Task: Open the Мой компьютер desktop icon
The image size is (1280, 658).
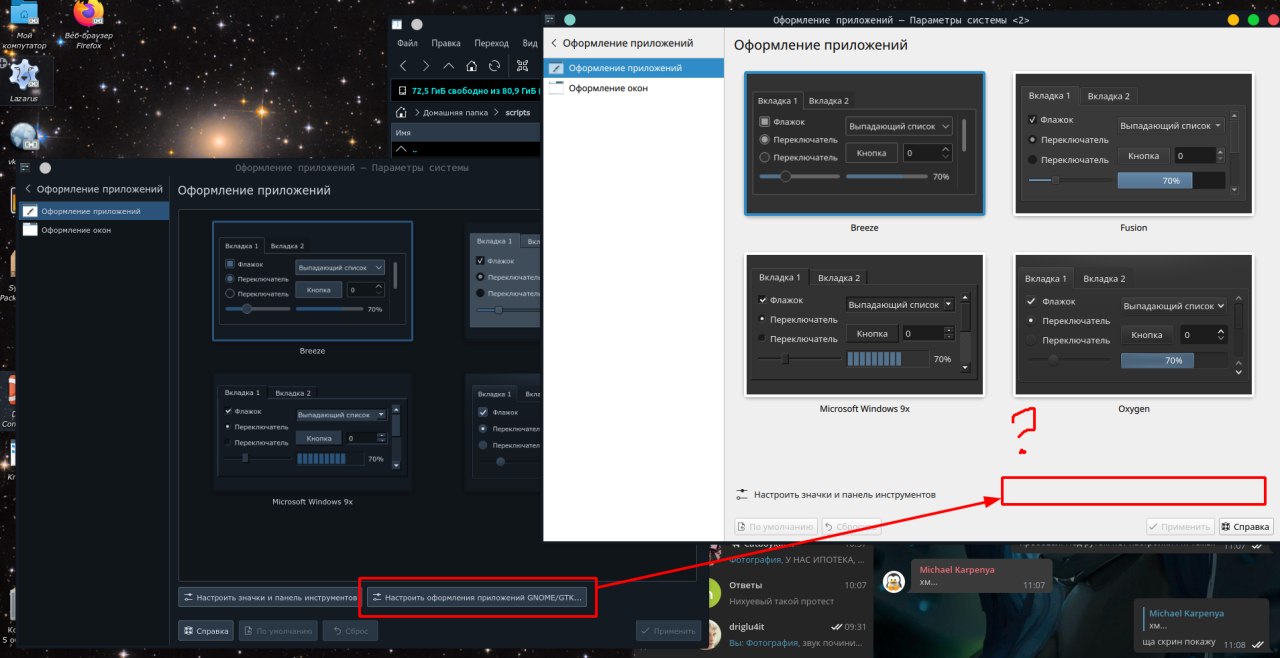Action: 24,25
